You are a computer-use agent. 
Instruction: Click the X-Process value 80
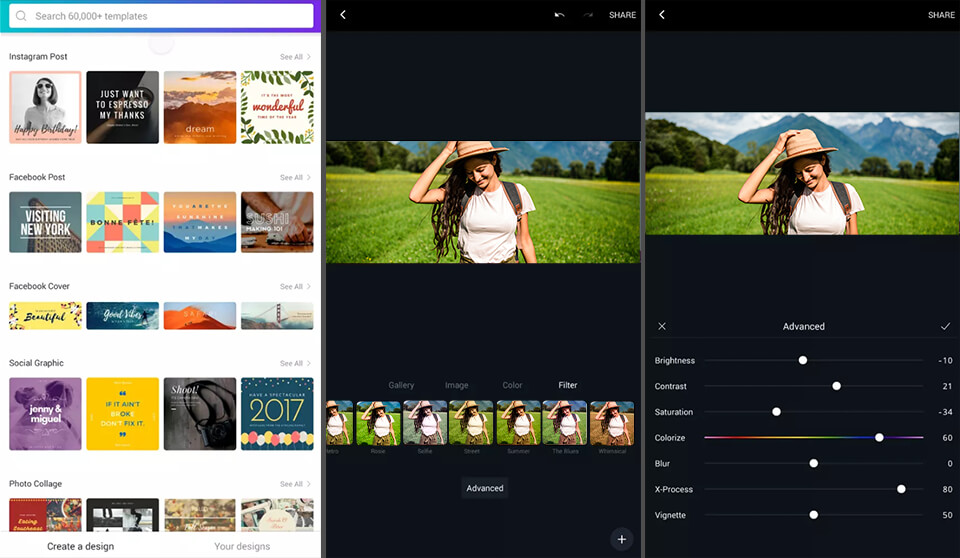[x=947, y=489]
